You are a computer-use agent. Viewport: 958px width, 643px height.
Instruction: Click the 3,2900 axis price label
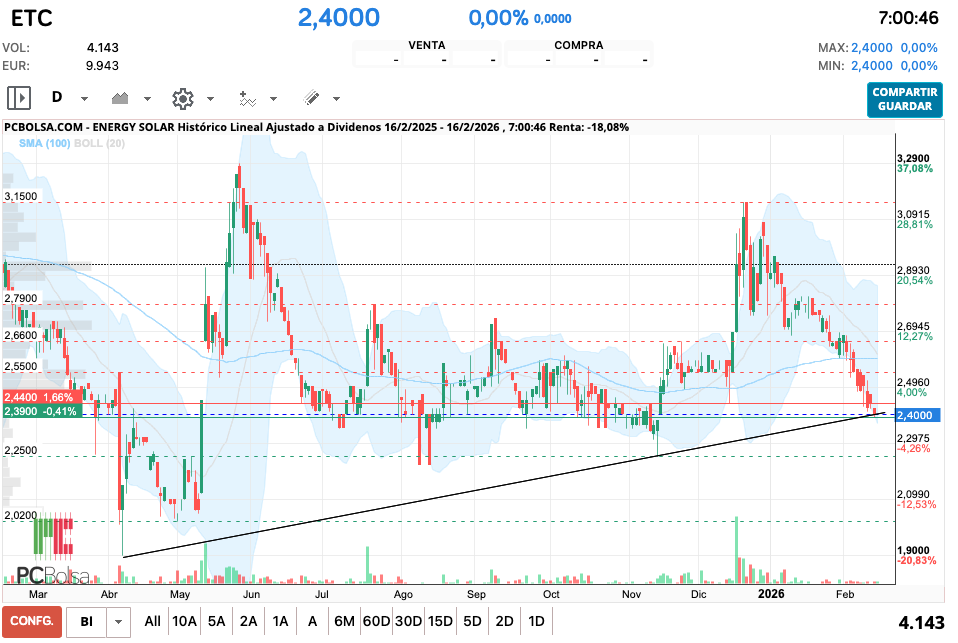(x=913, y=158)
